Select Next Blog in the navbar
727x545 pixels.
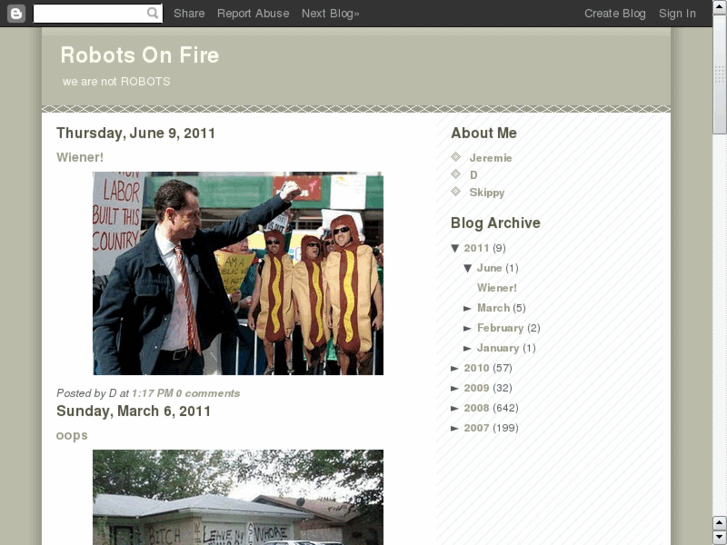[330, 13]
